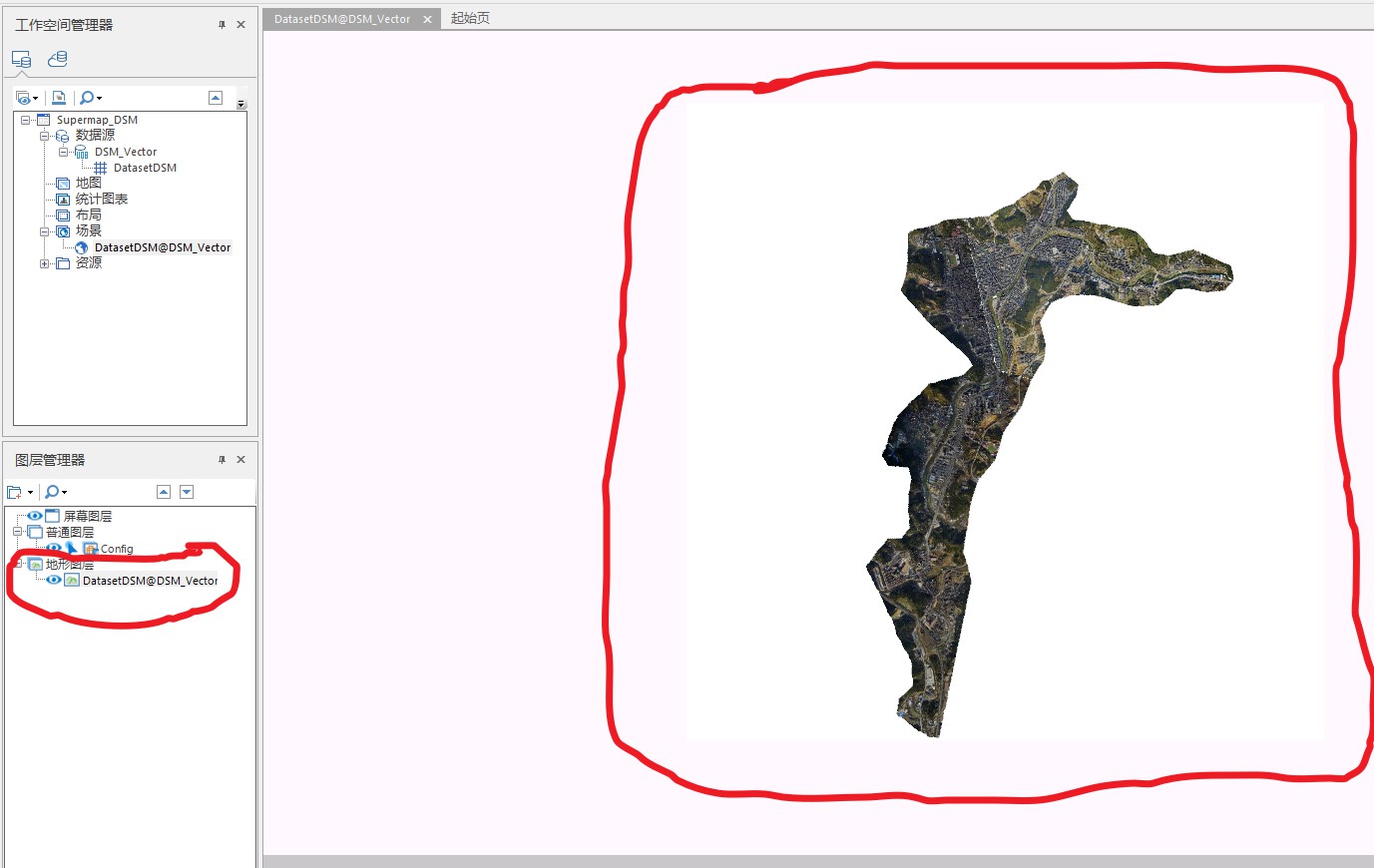Click layer manager search magnifier icon
Screen dimensions: 1374x868
(x=52, y=492)
